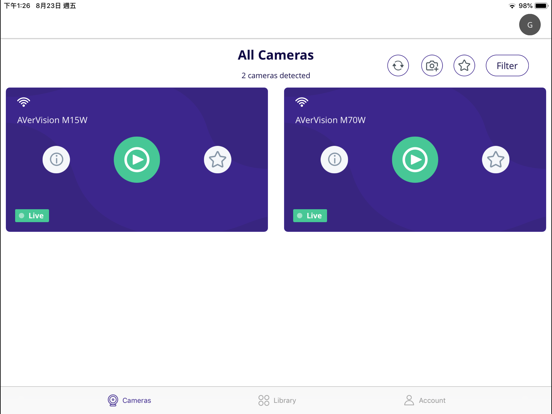Switch to the Cameras tab
The image size is (552, 414).
coord(130,400)
